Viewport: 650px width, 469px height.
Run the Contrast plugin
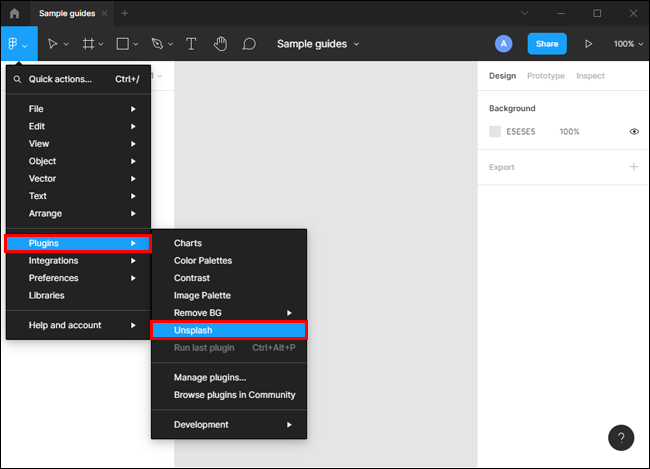(x=229, y=278)
